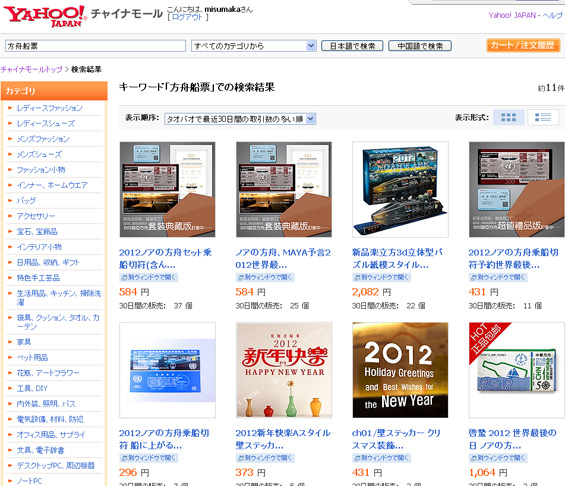The height and width of the screenshot is (486, 568).
Task: Open the ヘルプ link
Action: [552, 15]
